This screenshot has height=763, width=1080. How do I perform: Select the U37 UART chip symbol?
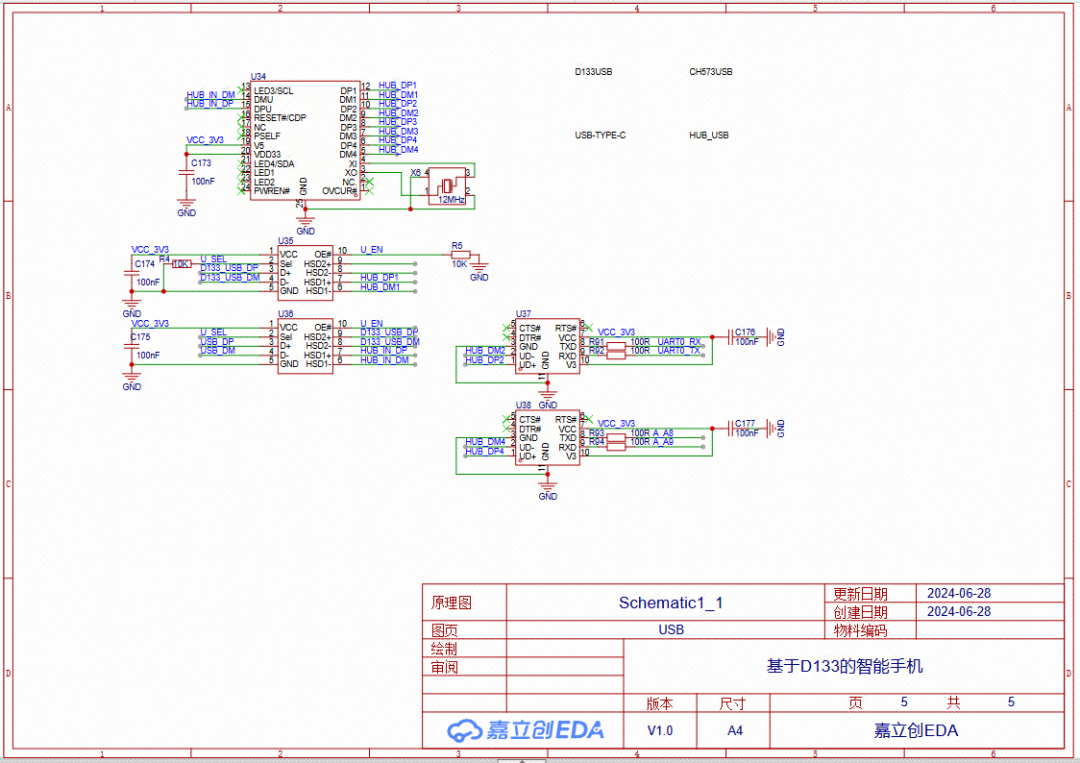coord(548,348)
